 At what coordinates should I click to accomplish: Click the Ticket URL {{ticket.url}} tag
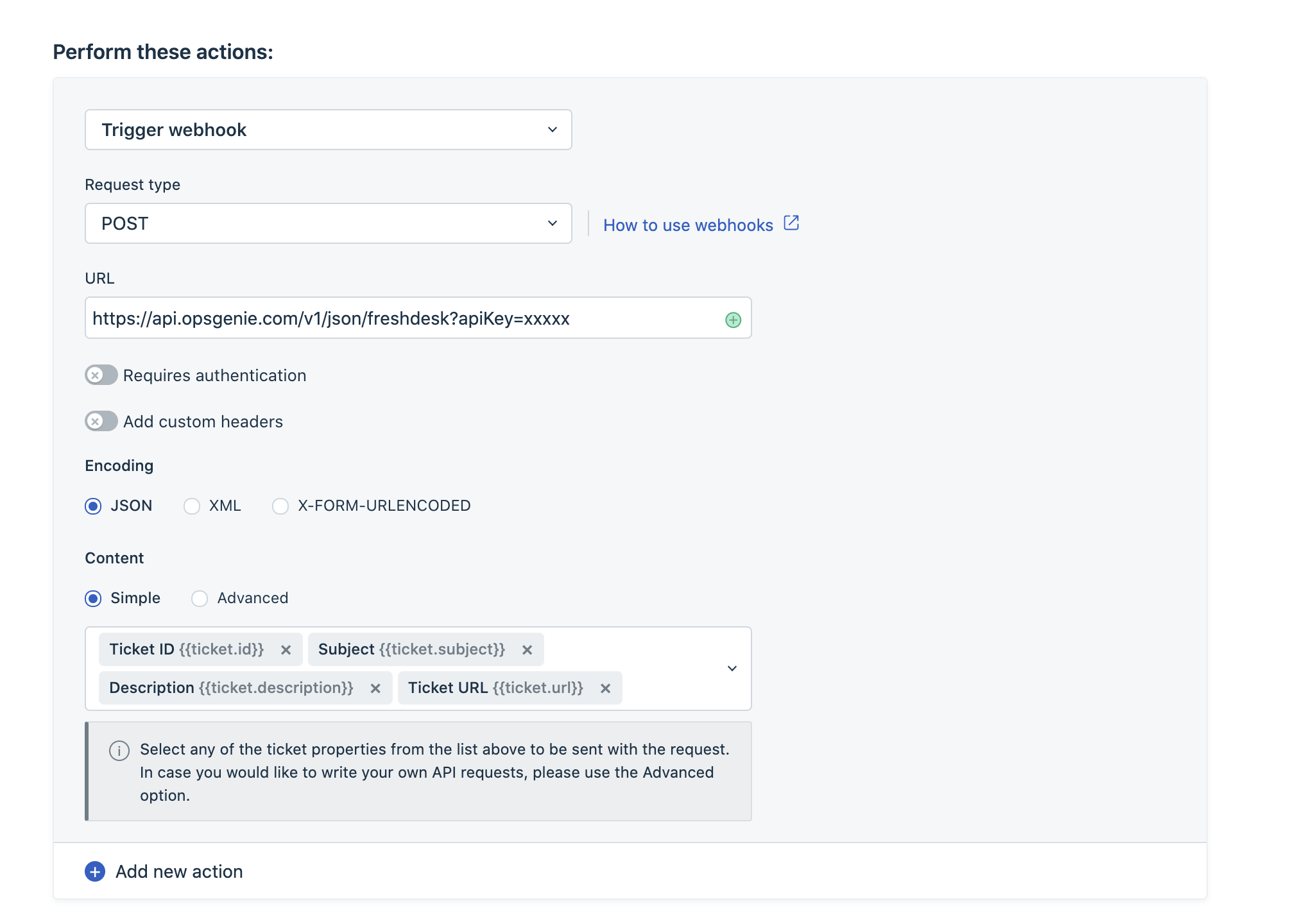(x=510, y=688)
